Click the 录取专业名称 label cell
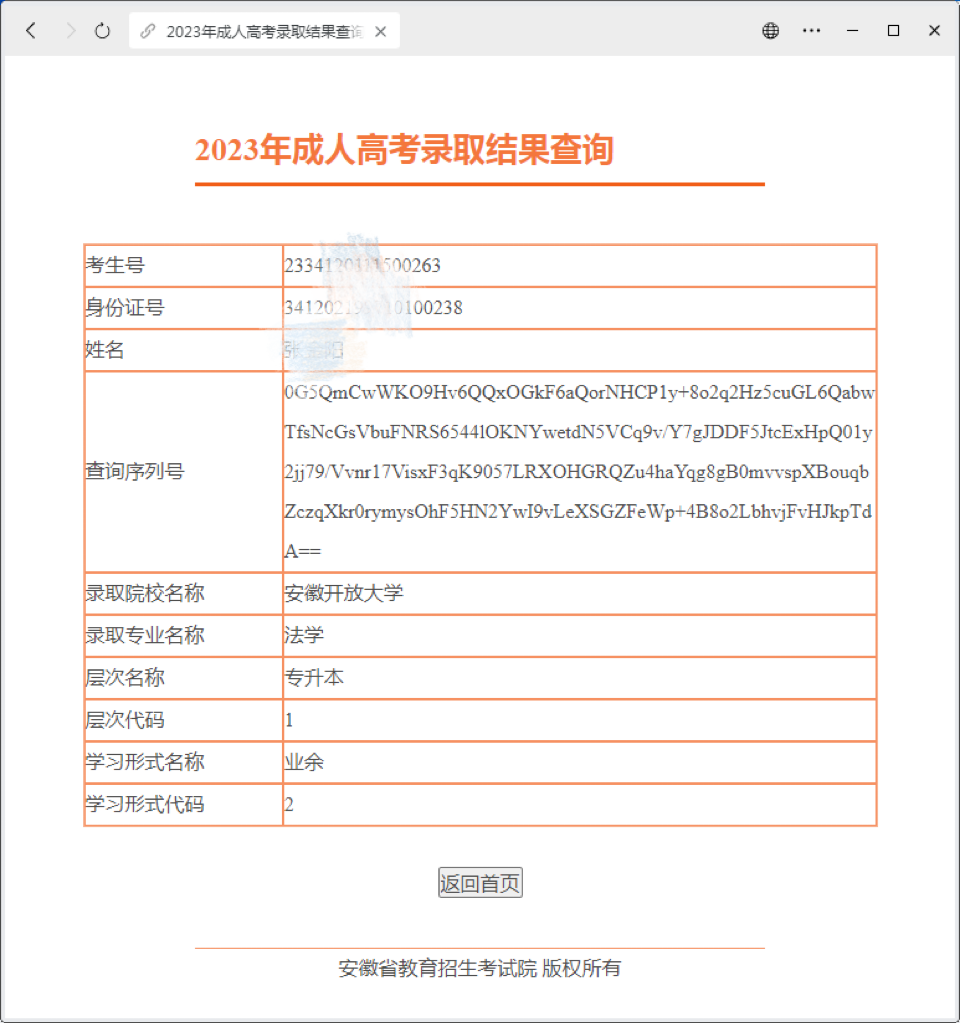The width and height of the screenshot is (960, 1023). pyautogui.click(x=183, y=636)
